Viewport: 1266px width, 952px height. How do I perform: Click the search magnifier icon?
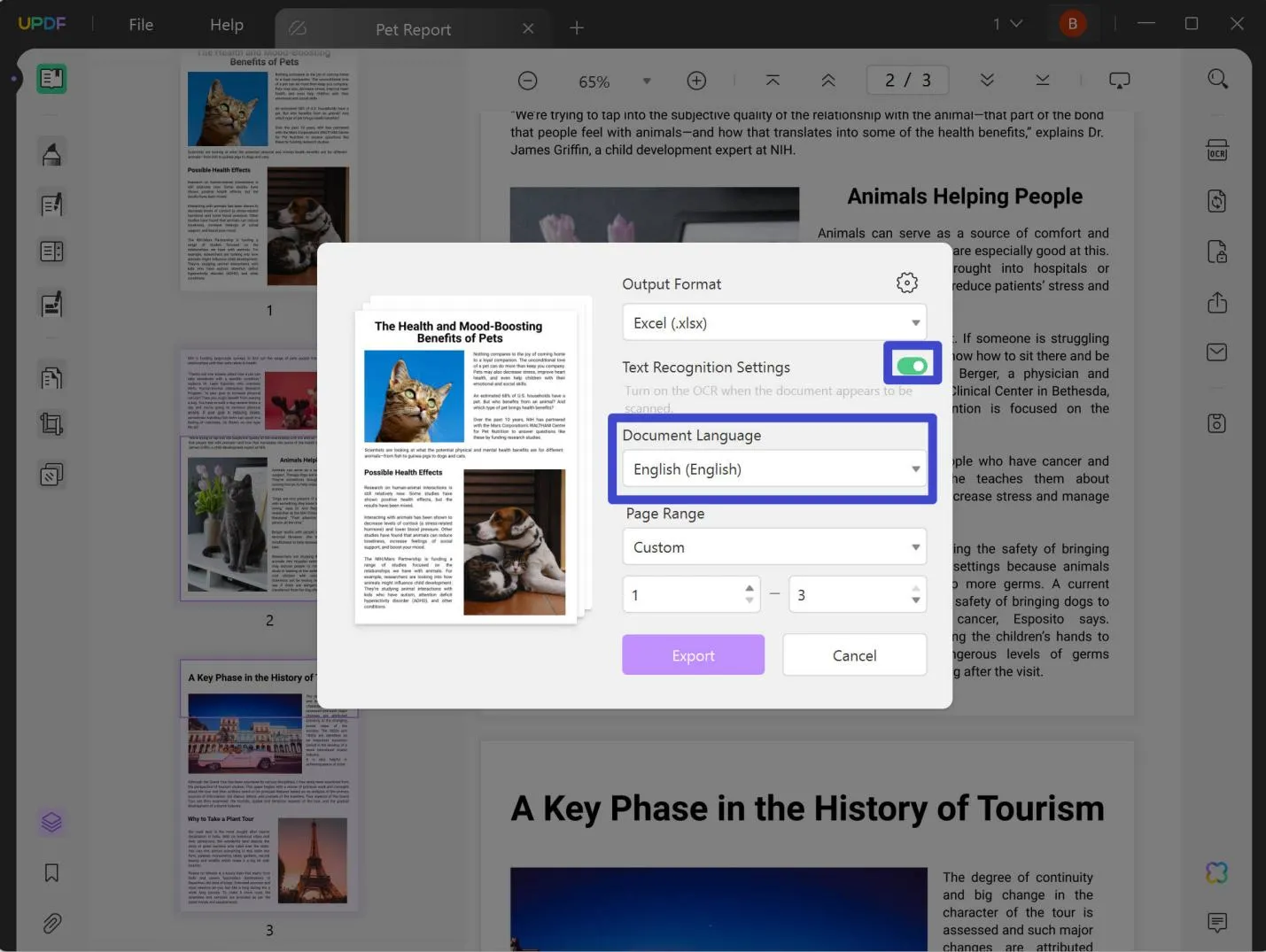(x=1217, y=80)
